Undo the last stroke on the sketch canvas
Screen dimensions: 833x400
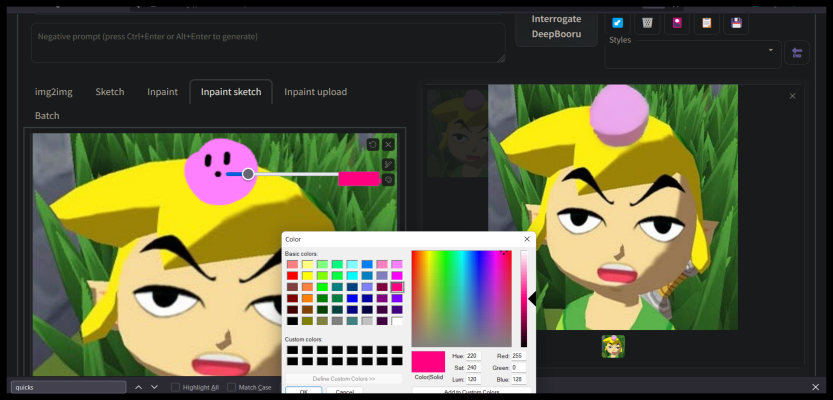(372, 144)
